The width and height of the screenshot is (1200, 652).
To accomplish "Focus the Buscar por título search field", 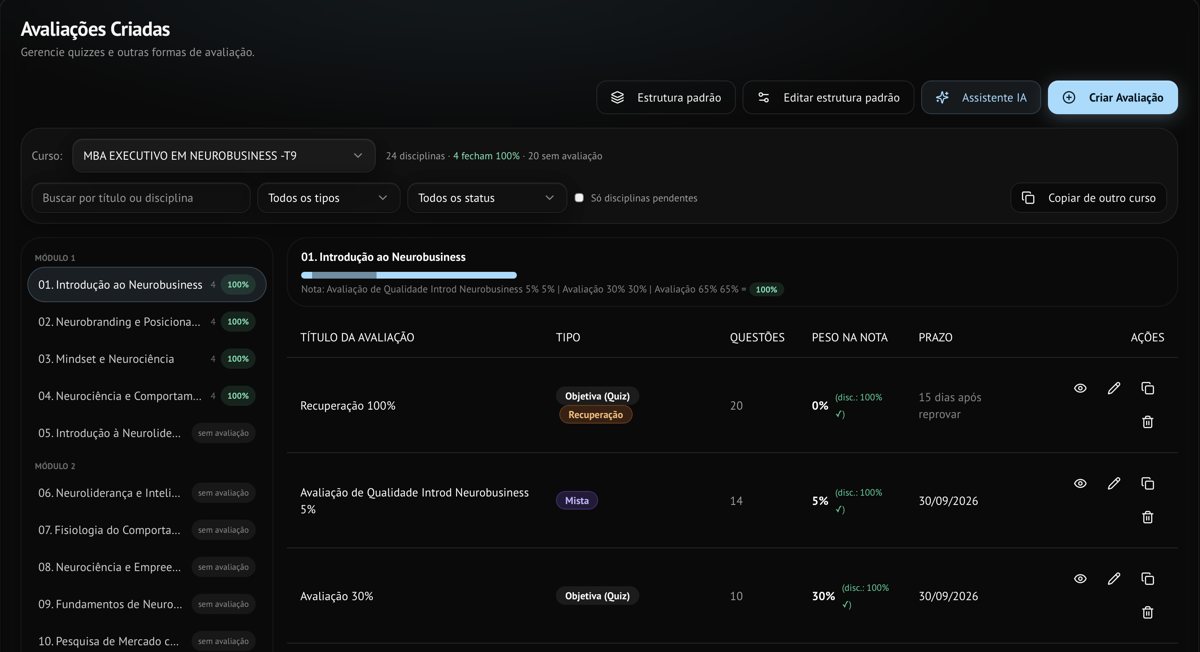I will click(141, 198).
